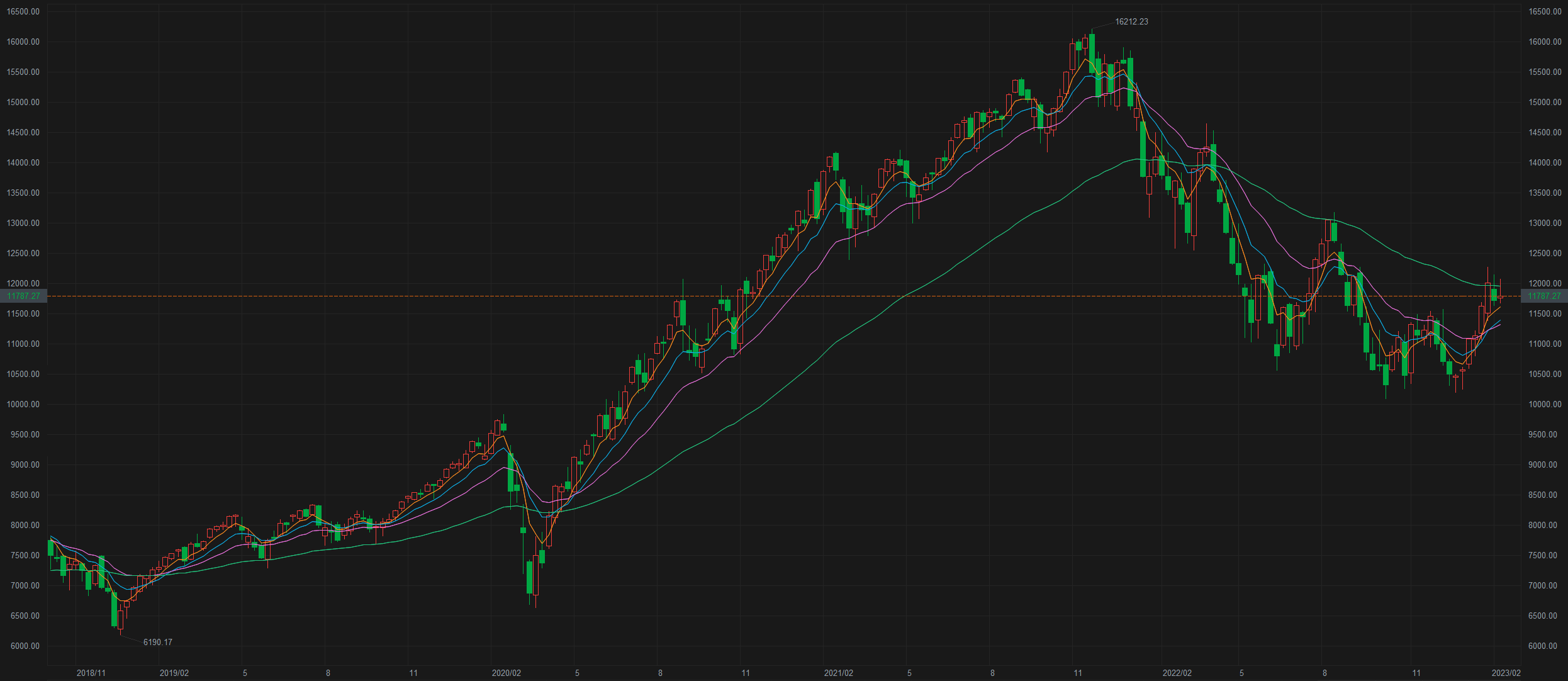Screen dimensions: 1568x681
Task: Click 15500.00 on the left price axis
Action: pos(23,72)
